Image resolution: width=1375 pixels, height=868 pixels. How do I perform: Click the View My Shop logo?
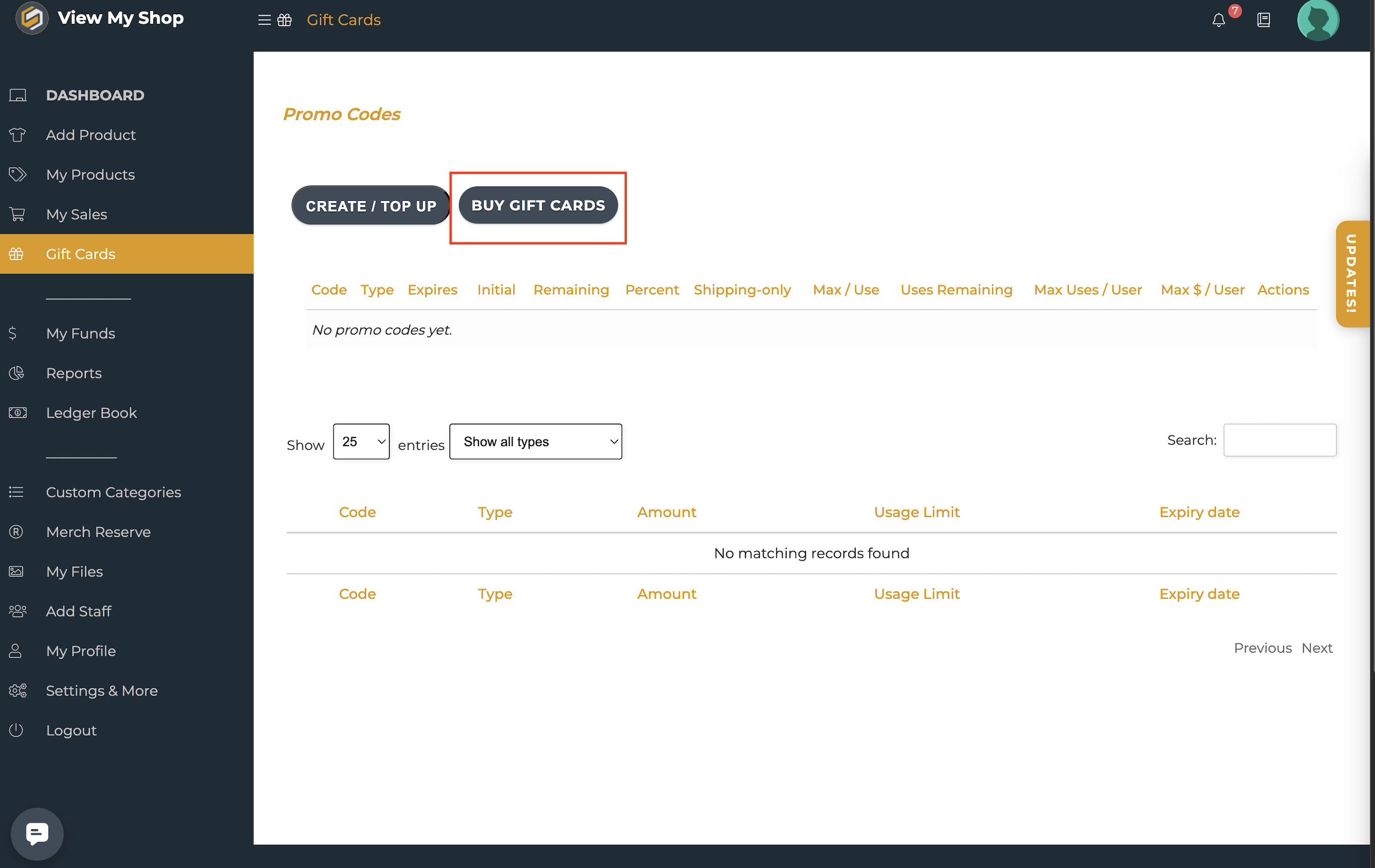32,18
